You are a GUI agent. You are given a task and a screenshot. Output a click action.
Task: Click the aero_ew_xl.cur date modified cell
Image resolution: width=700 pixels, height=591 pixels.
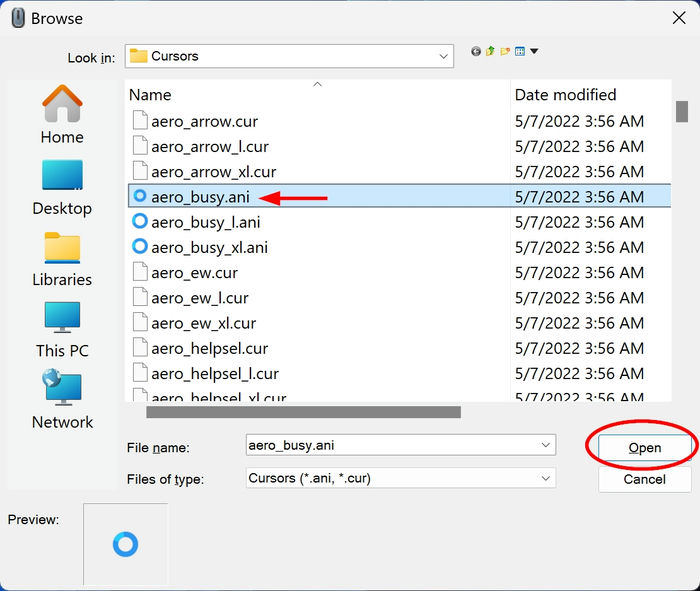579,323
